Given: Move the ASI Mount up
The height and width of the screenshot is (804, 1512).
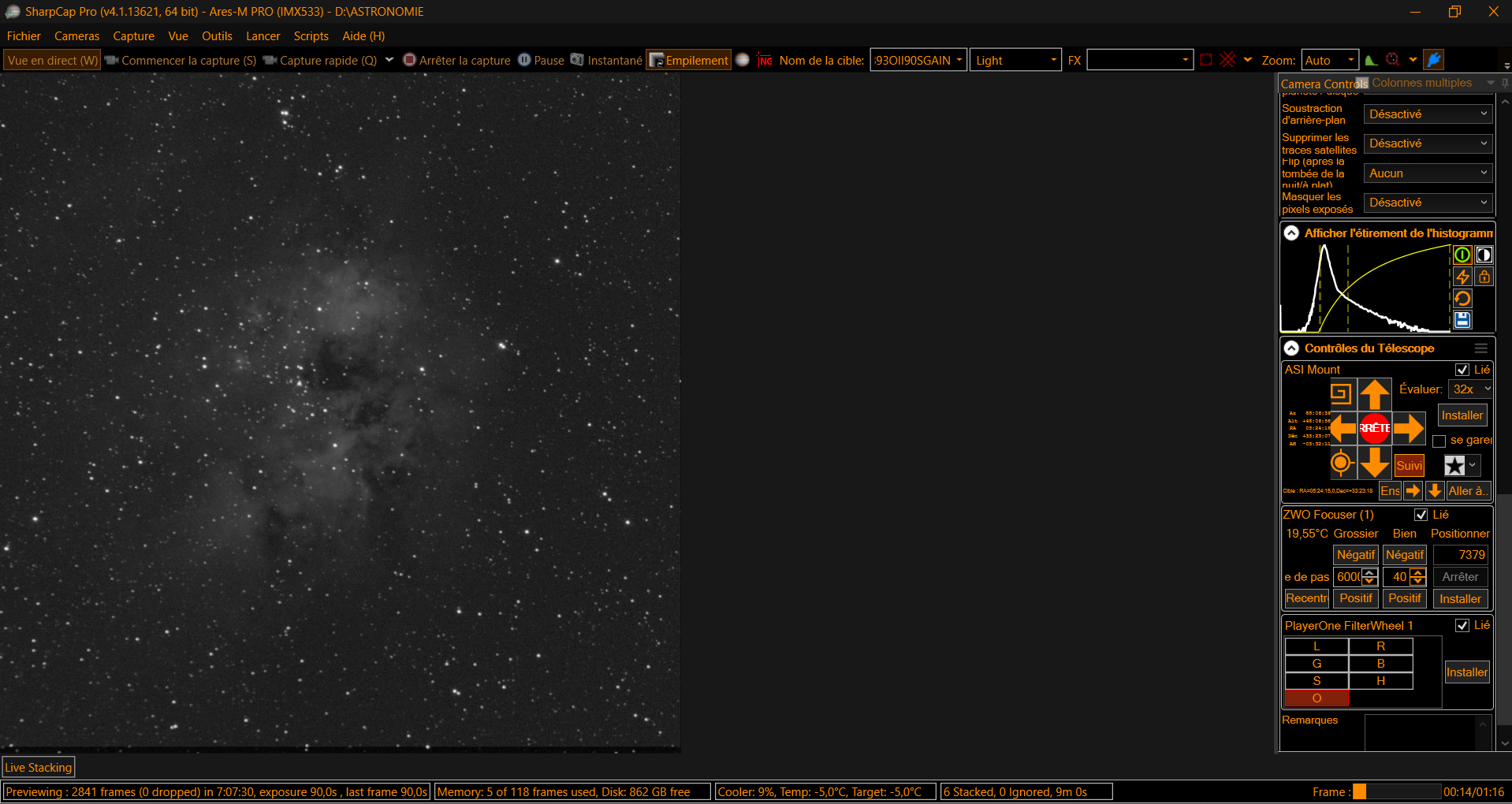Looking at the screenshot, I should tap(1375, 394).
